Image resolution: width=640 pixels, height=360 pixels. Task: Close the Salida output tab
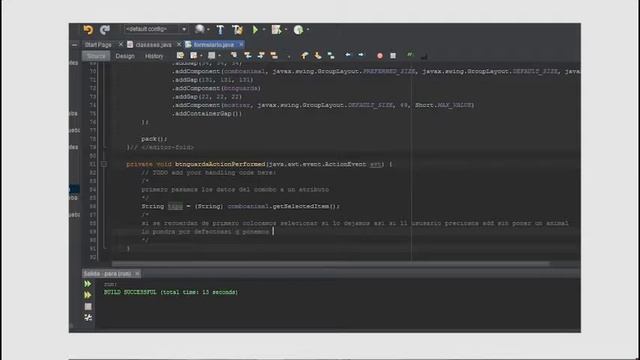pos(137,273)
